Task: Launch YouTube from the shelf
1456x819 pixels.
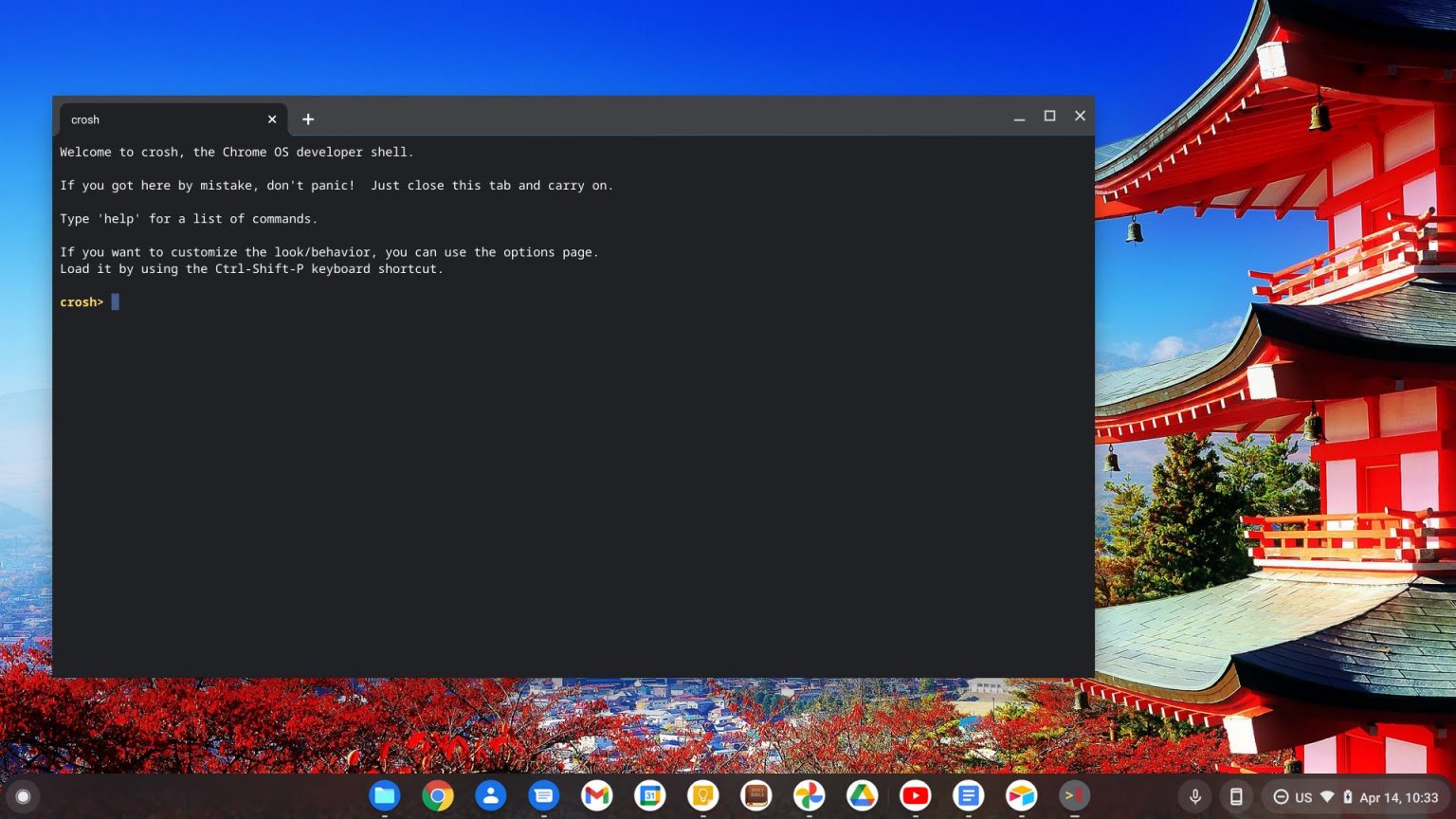Action: pyautogui.click(x=915, y=795)
